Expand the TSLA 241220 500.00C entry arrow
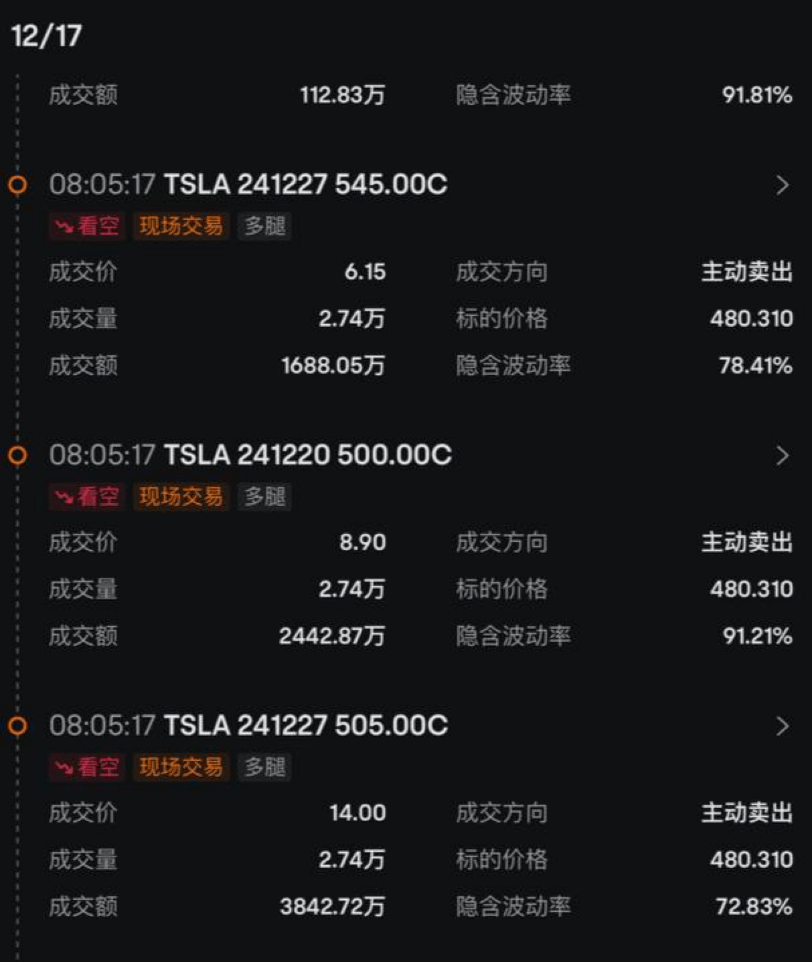The width and height of the screenshot is (812, 962). coord(782,456)
